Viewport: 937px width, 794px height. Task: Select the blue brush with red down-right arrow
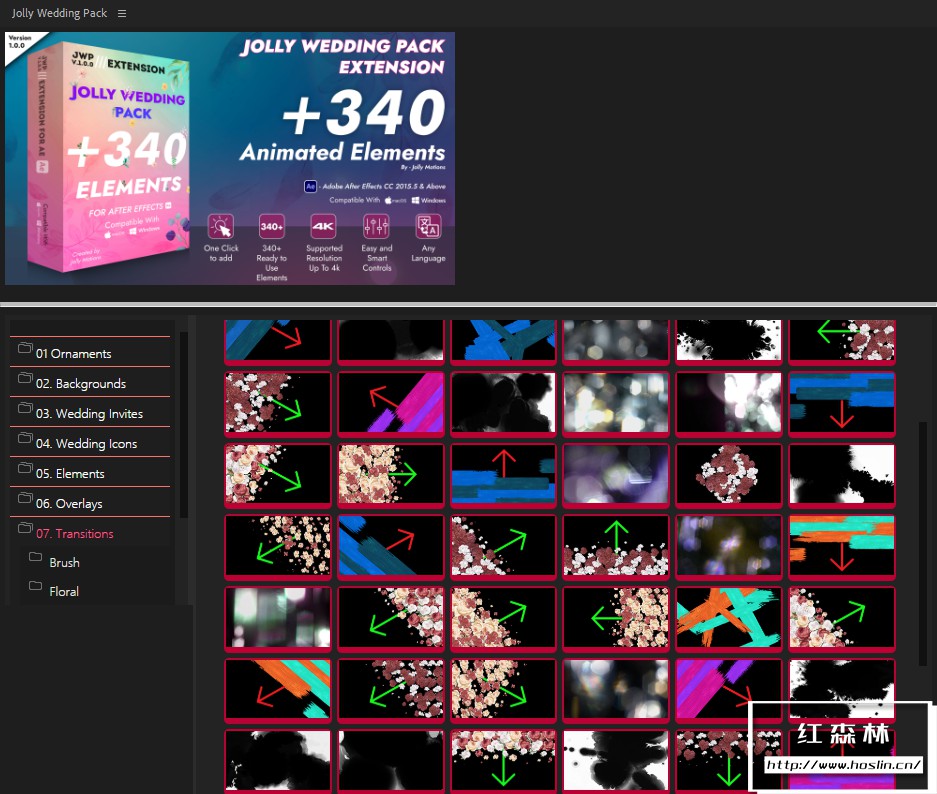(278, 341)
